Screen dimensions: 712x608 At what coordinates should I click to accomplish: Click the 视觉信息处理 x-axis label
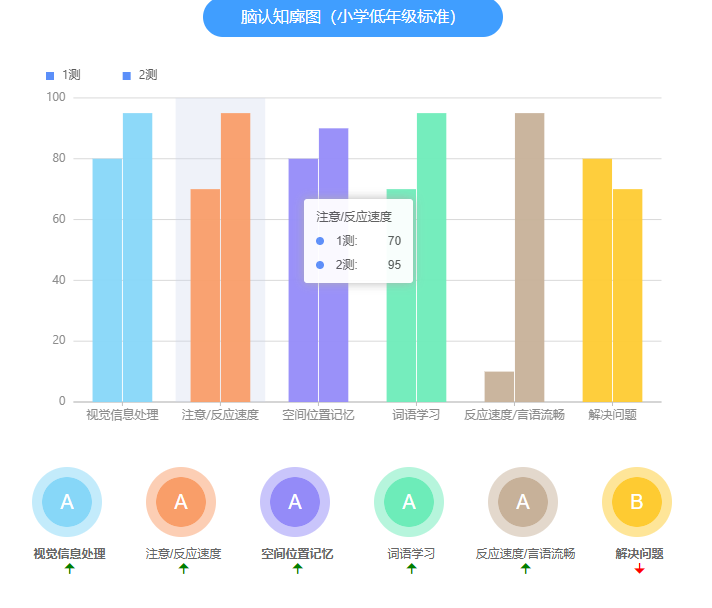(123, 415)
